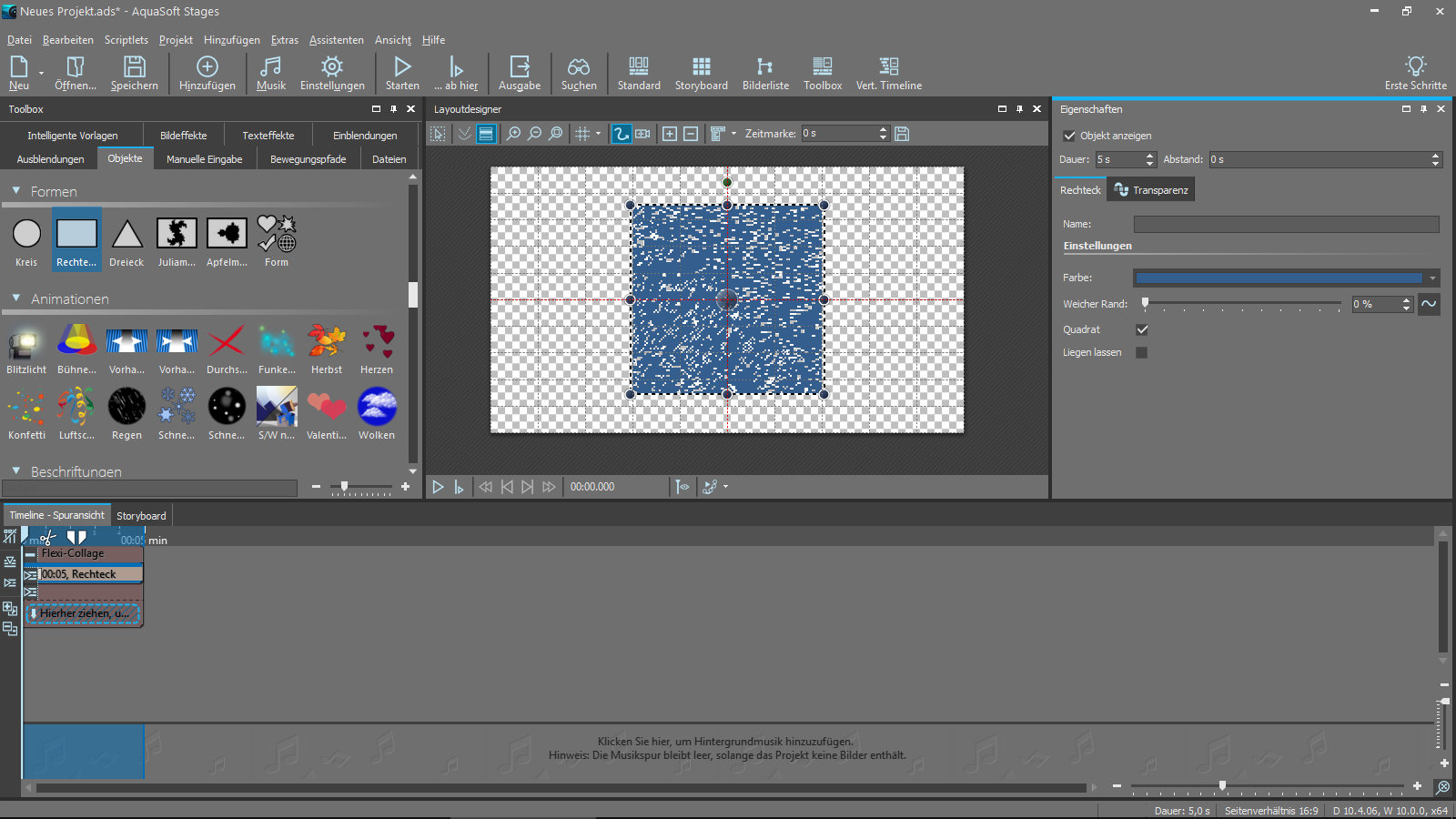
Task: Open the Projekt menu
Action: pos(176,40)
